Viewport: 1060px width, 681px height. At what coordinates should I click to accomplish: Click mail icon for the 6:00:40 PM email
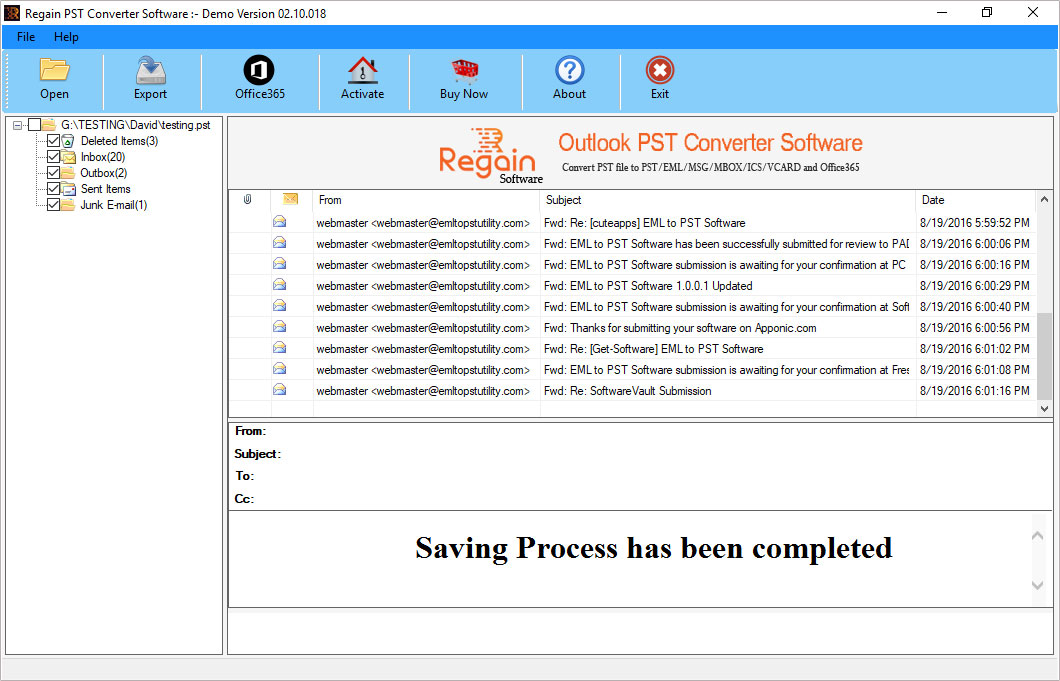coord(279,306)
